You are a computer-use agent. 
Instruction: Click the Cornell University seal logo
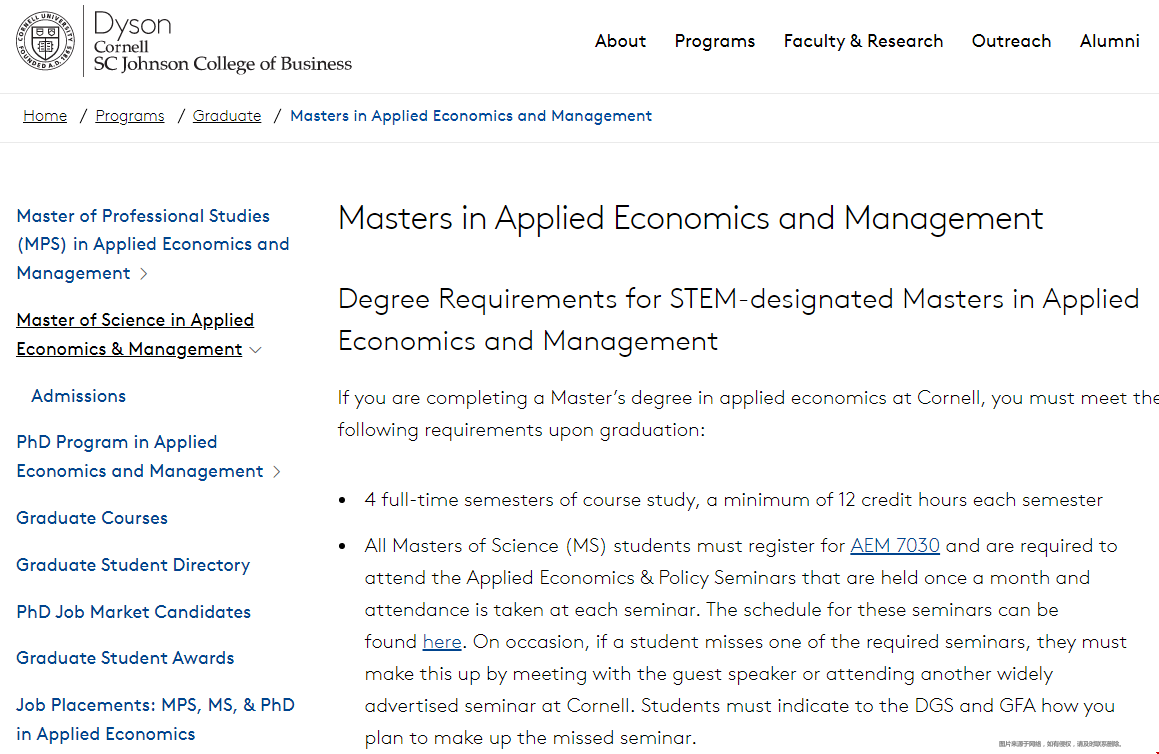45,42
